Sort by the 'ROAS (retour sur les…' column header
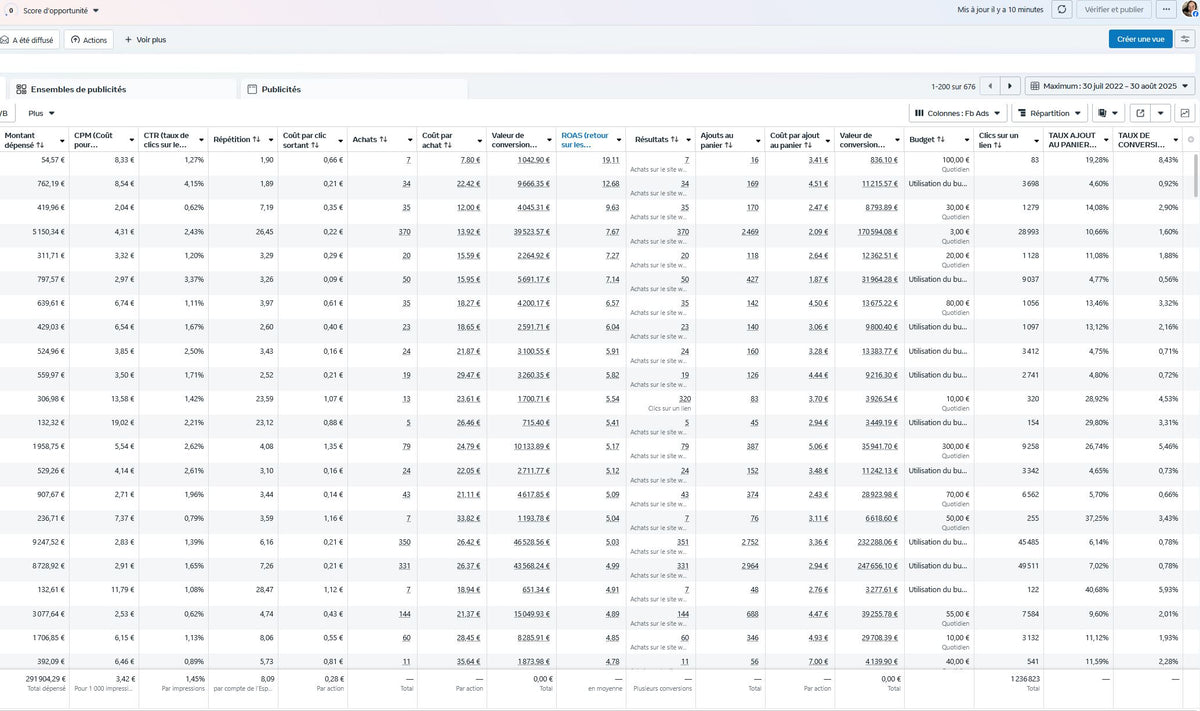Viewport: 1200px width, 711px height. [585, 140]
